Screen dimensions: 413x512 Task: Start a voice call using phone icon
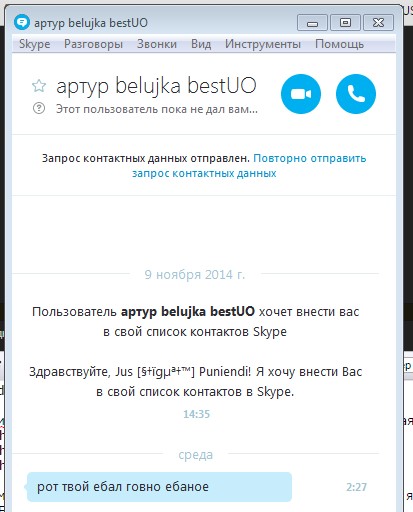click(x=356, y=94)
